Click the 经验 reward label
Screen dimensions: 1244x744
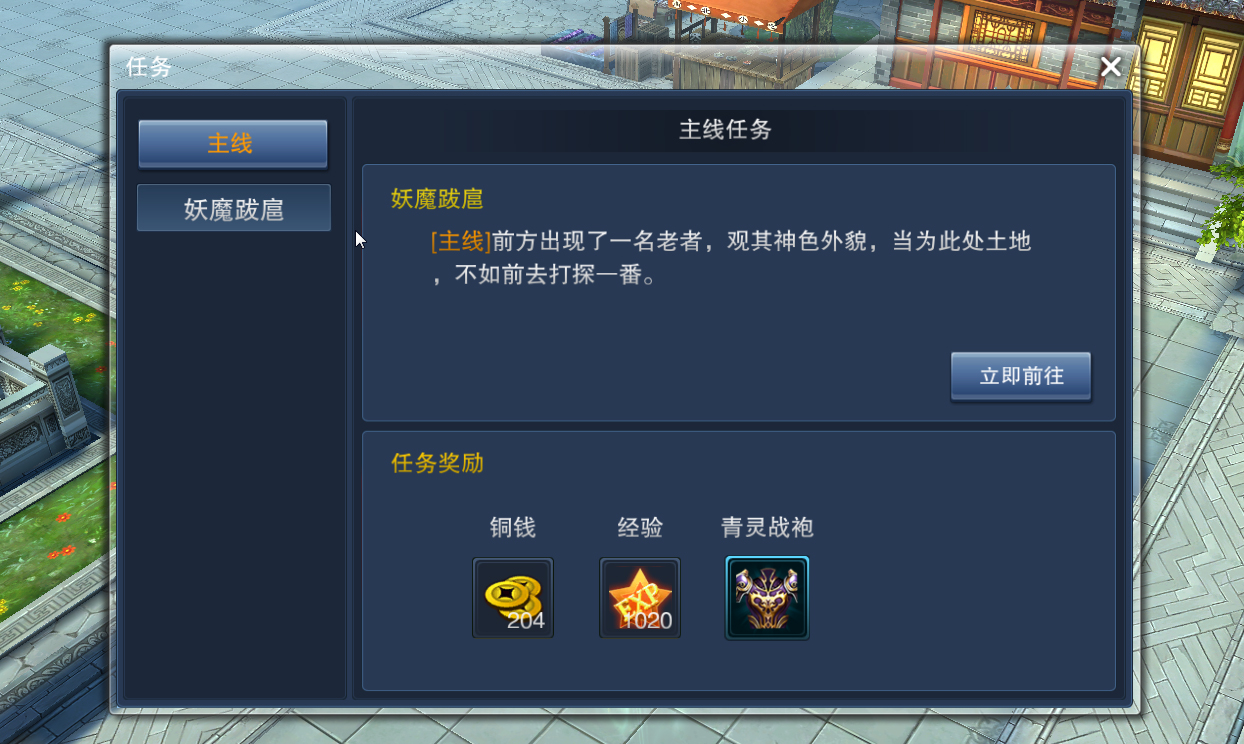640,527
